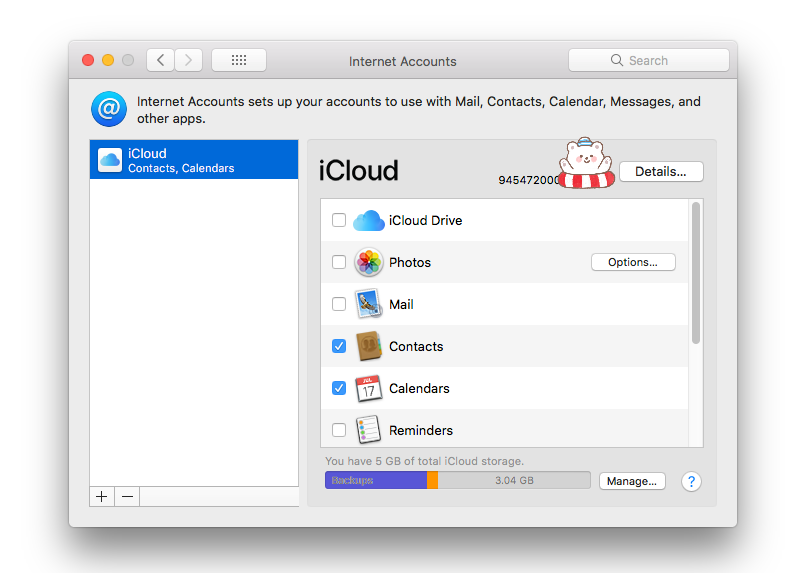Show all preferences grid button
This screenshot has width=795, height=573.
tap(239, 60)
